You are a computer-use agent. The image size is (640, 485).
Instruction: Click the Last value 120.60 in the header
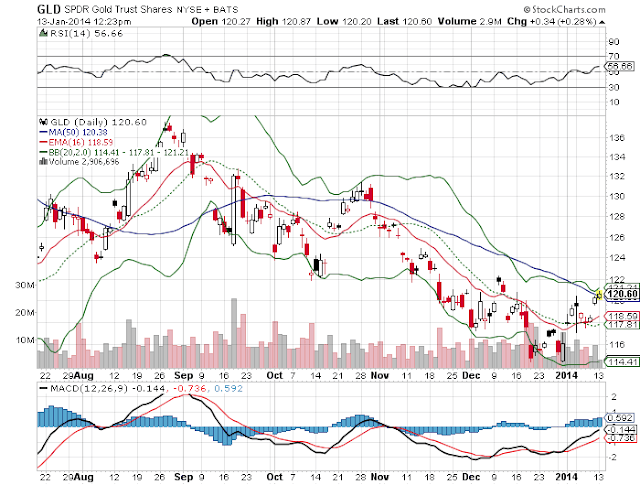click(x=417, y=21)
